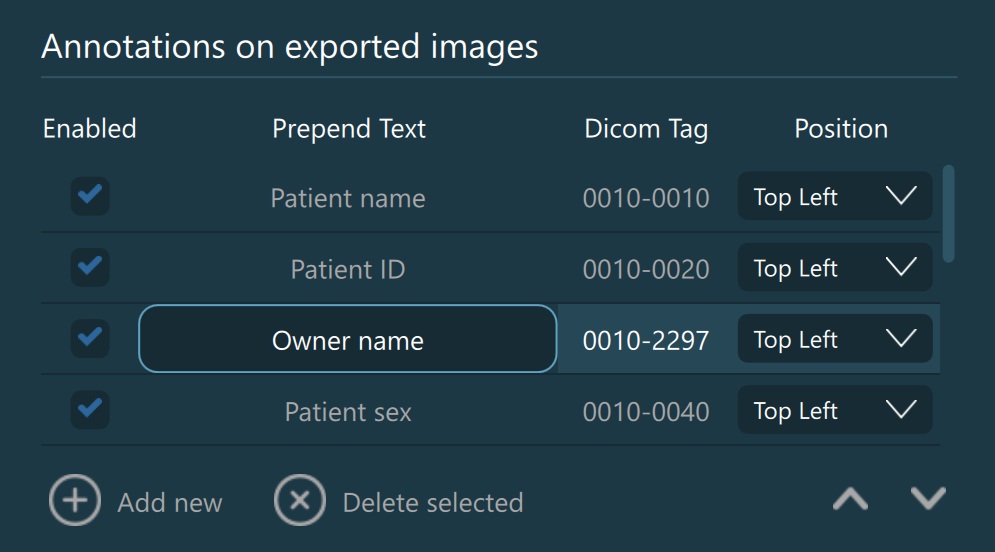The image size is (995, 552).
Task: Select the Patient ID row text
Action: pos(347,269)
